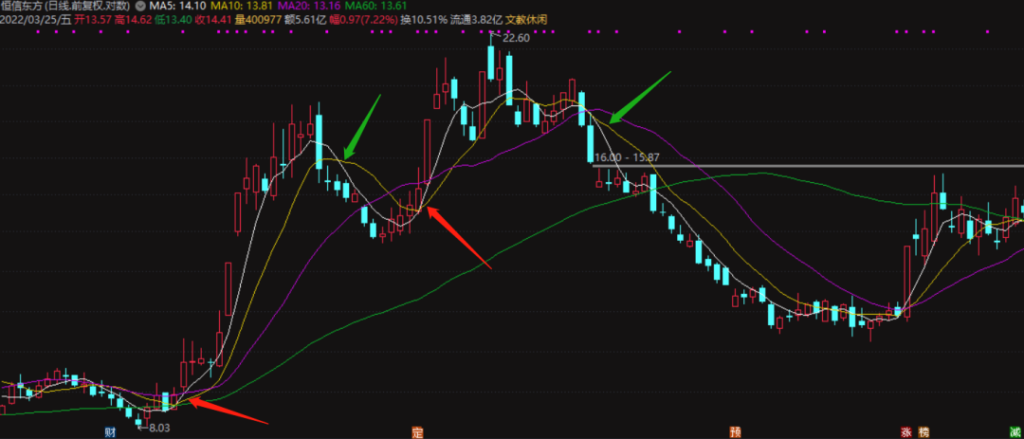Click the 预 forecast marker icon

[x=735, y=432]
